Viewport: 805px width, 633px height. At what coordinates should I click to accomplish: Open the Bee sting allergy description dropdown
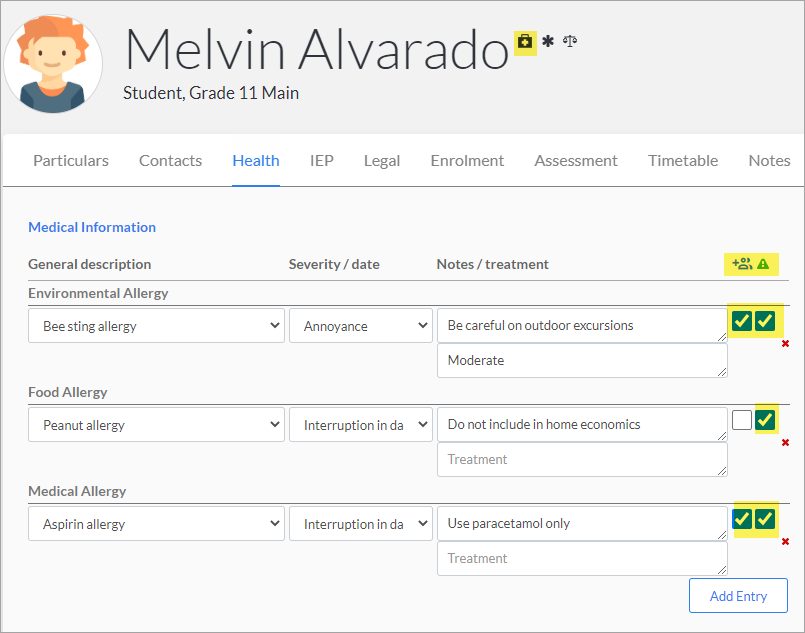(156, 325)
